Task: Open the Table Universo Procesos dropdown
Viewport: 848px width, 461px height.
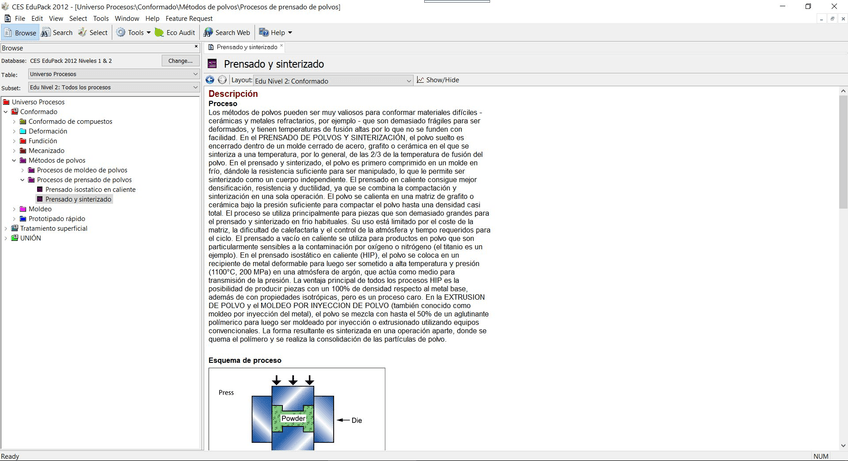Action: click(114, 74)
